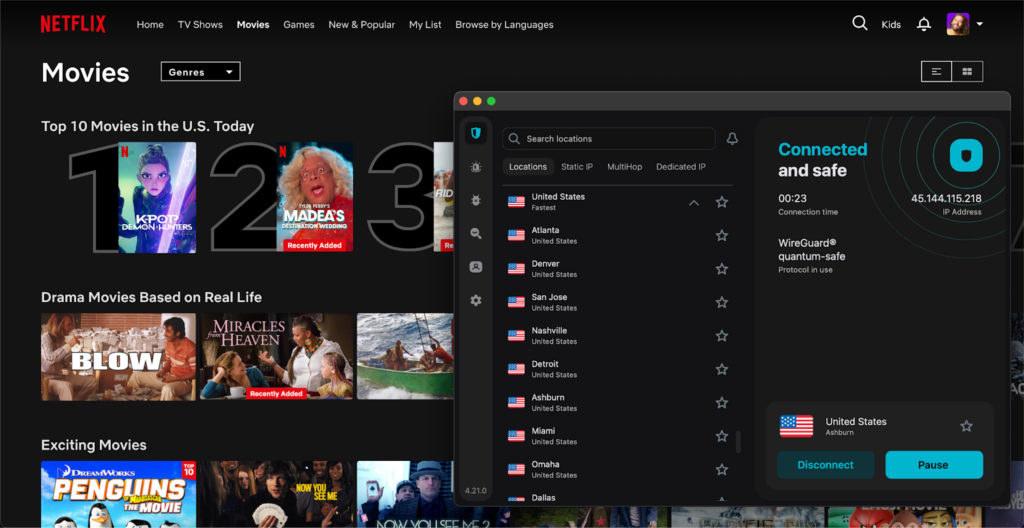The height and width of the screenshot is (528, 1024).
Task: Open Kids profile link
Action: click(x=891, y=25)
